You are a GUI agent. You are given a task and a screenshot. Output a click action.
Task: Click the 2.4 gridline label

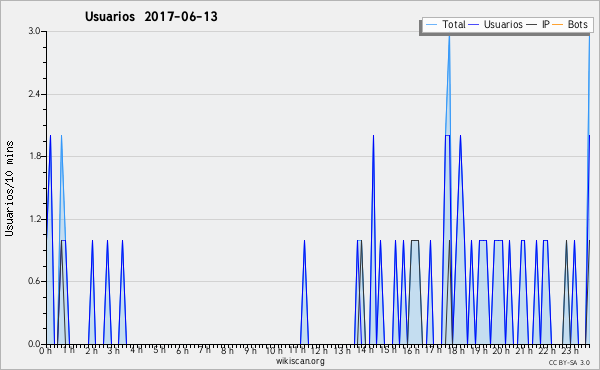[34, 94]
